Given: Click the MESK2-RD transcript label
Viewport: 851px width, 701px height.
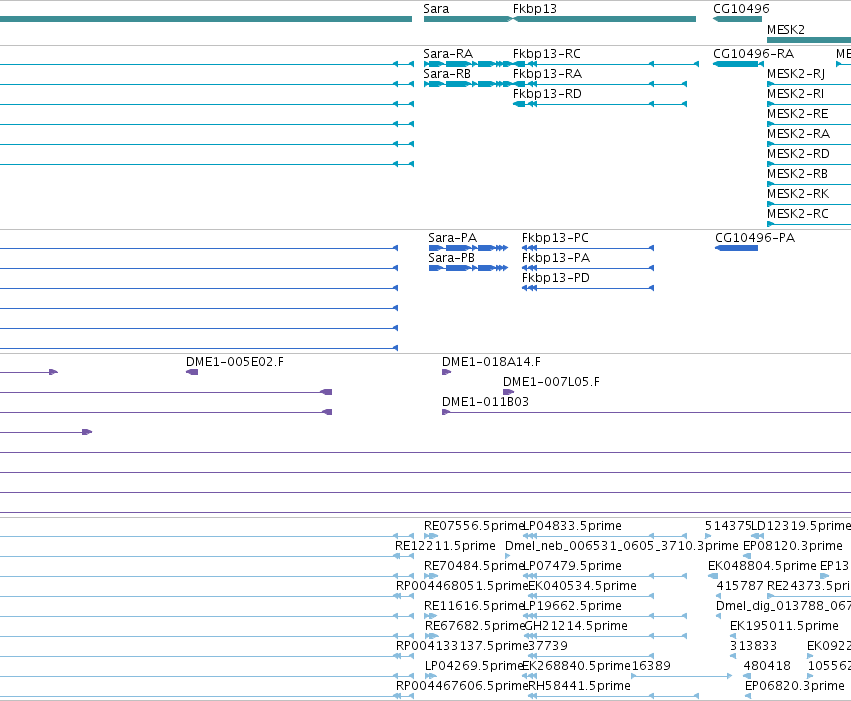Looking at the screenshot, I should [798, 154].
